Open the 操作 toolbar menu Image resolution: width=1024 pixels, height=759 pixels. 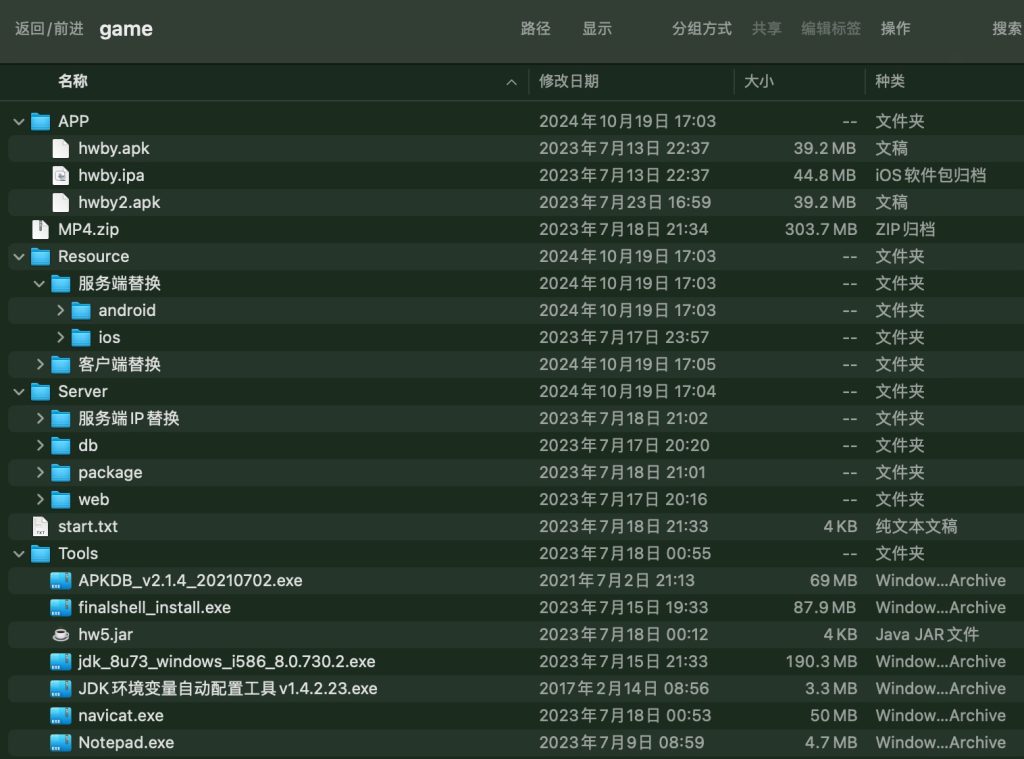point(895,28)
